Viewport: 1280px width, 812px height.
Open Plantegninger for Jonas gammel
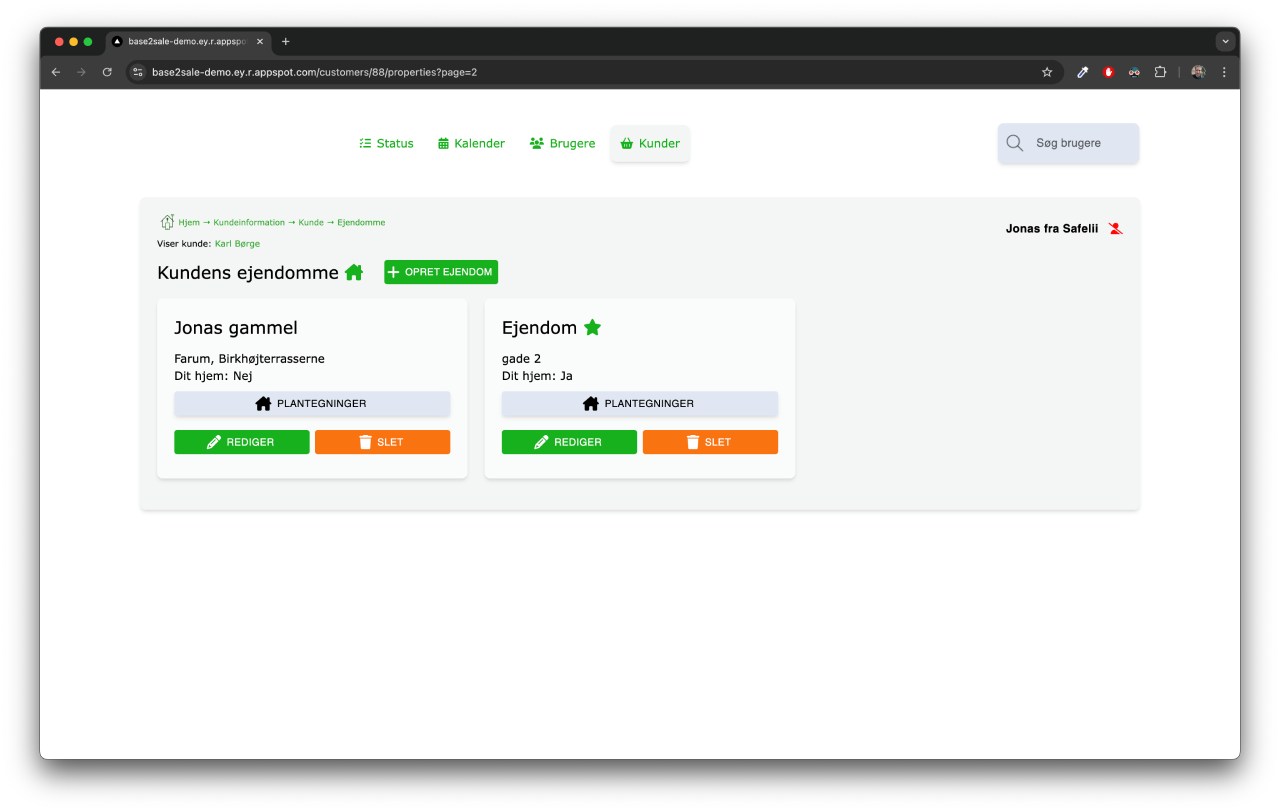coord(311,404)
